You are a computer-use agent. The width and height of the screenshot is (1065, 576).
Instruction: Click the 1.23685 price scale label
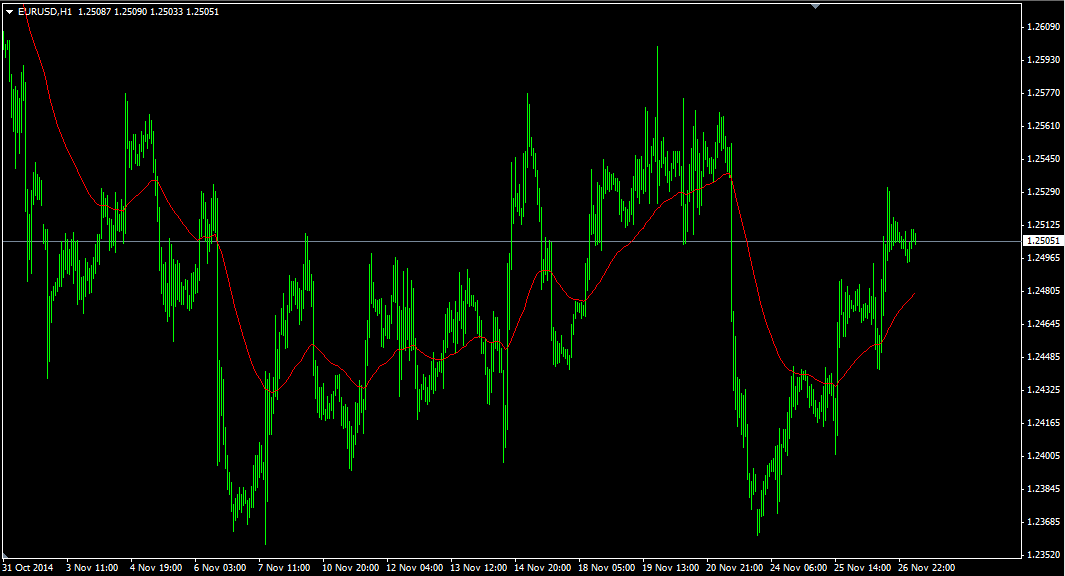coord(1043,522)
